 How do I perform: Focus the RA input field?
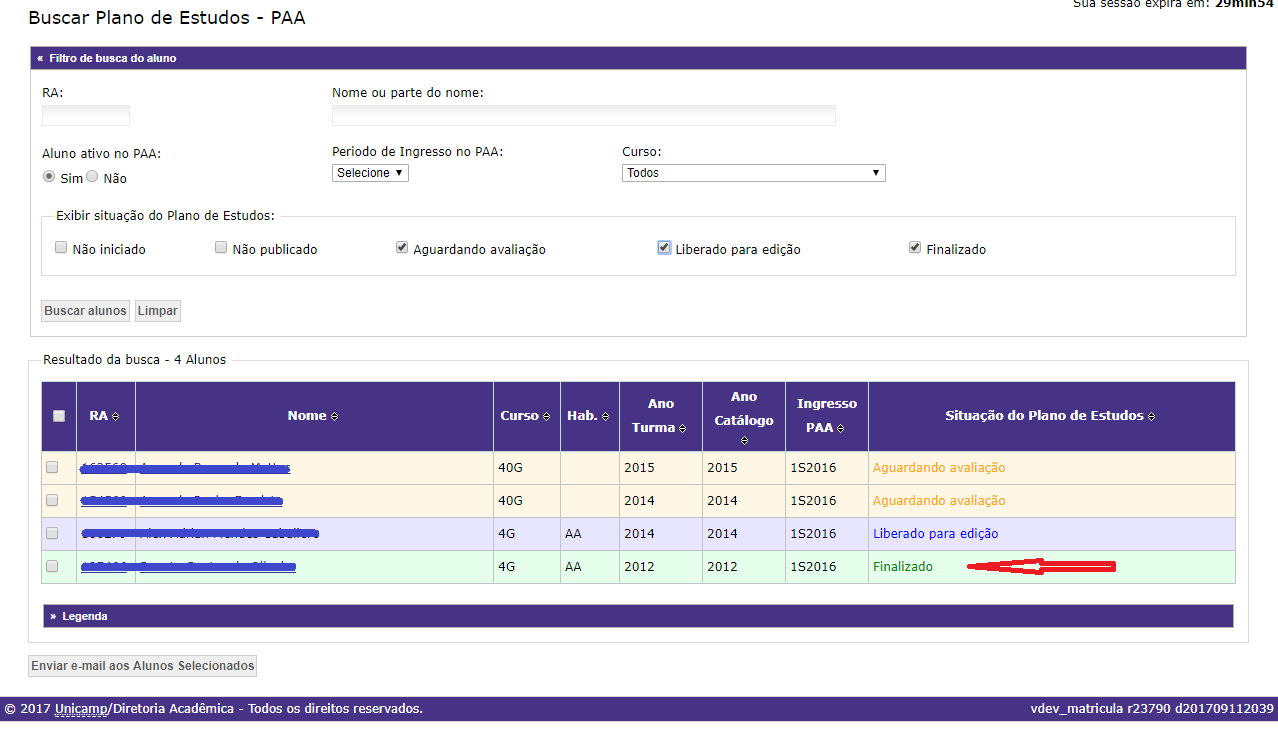point(86,115)
